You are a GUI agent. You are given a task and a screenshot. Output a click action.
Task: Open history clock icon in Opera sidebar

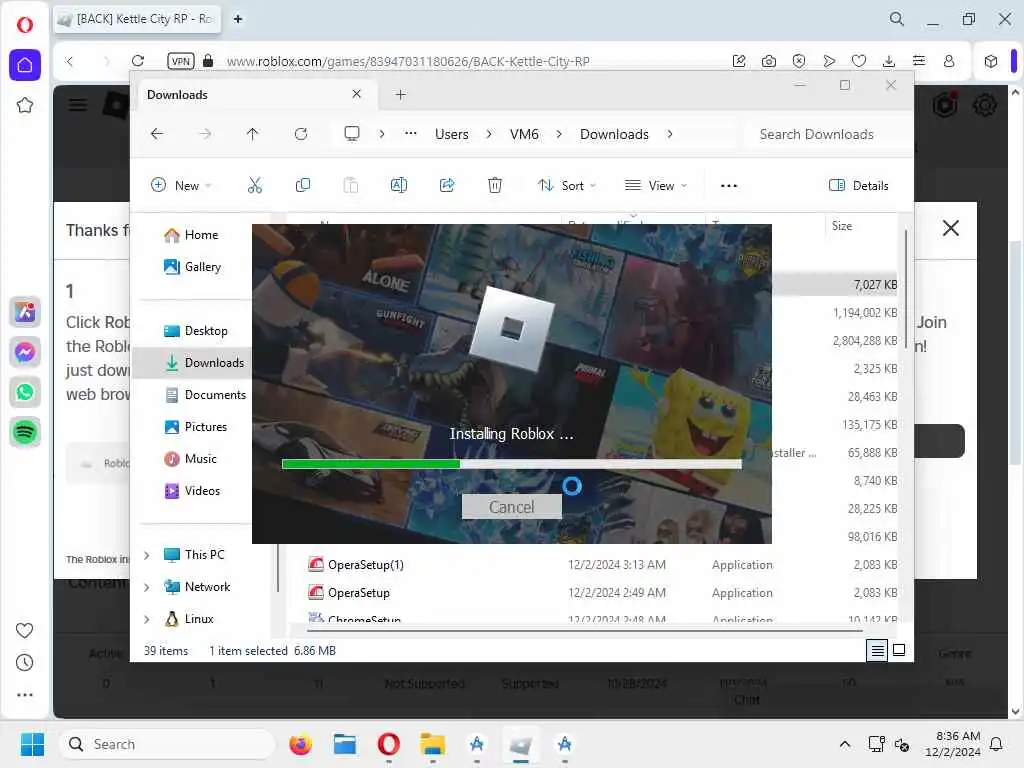click(x=24, y=663)
